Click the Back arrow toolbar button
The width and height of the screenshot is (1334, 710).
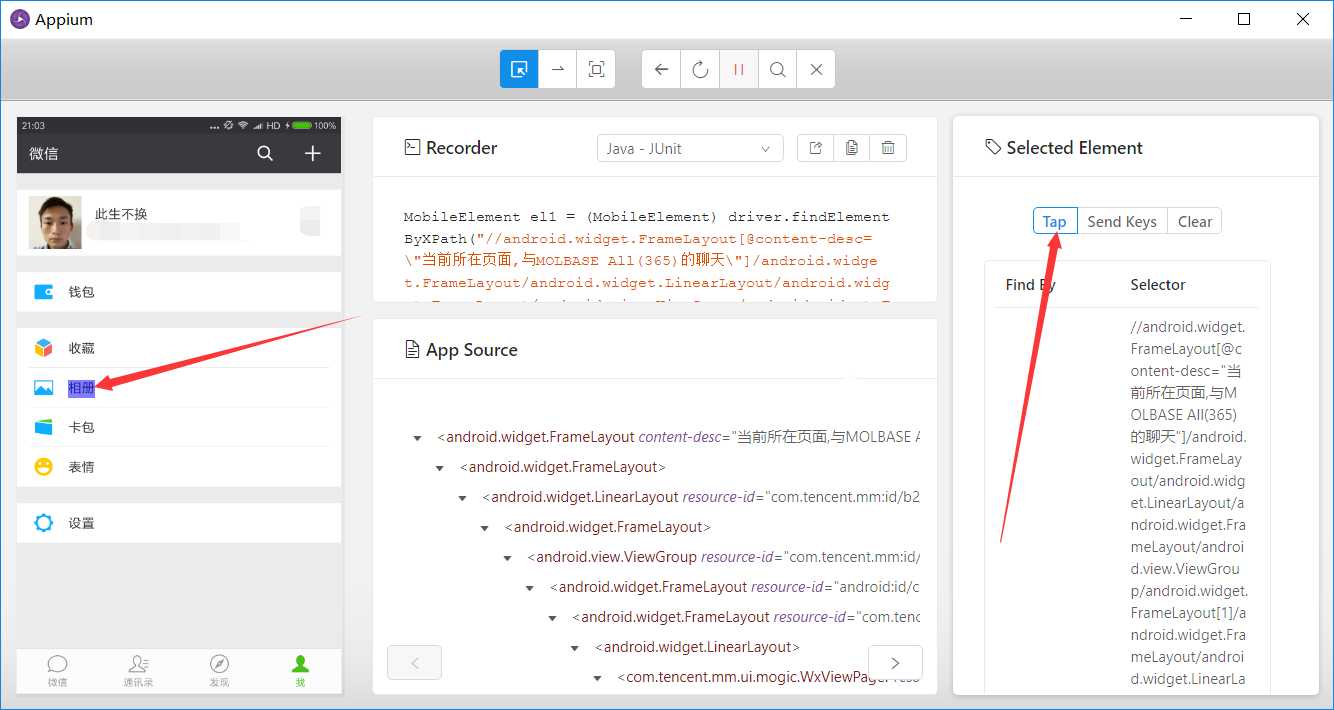(661, 69)
